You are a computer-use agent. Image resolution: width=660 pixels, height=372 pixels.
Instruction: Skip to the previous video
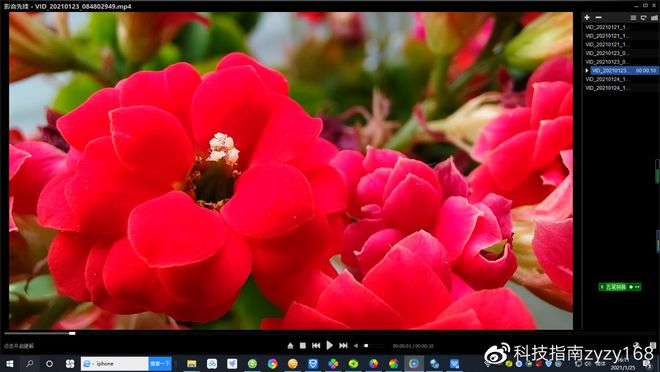click(x=316, y=345)
